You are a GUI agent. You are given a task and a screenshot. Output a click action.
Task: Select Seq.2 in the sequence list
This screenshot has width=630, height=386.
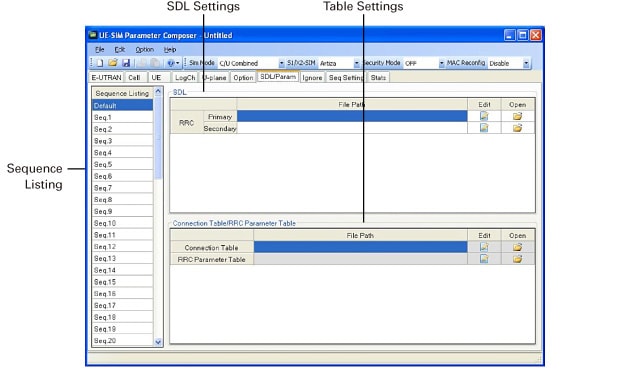[123, 129]
